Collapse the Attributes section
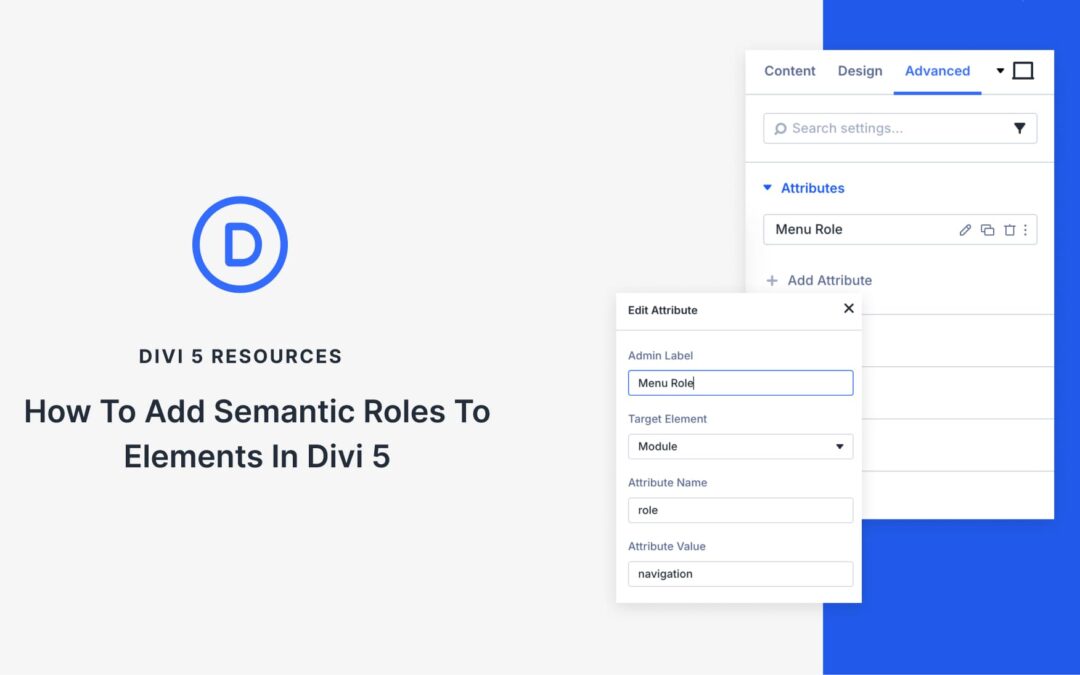Viewport: 1080px width, 675px height. click(x=768, y=188)
